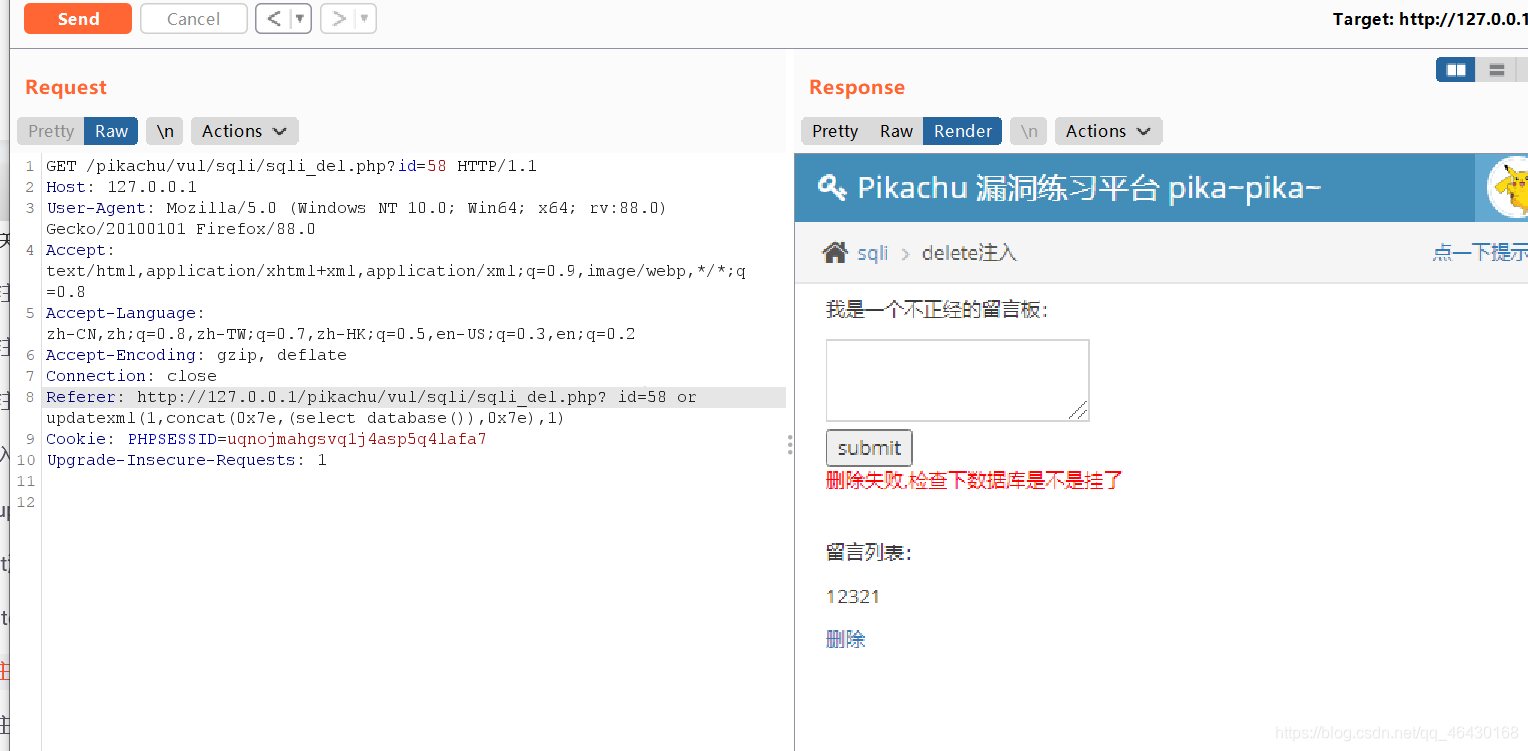Click the updatexml payload line

pos(305,418)
